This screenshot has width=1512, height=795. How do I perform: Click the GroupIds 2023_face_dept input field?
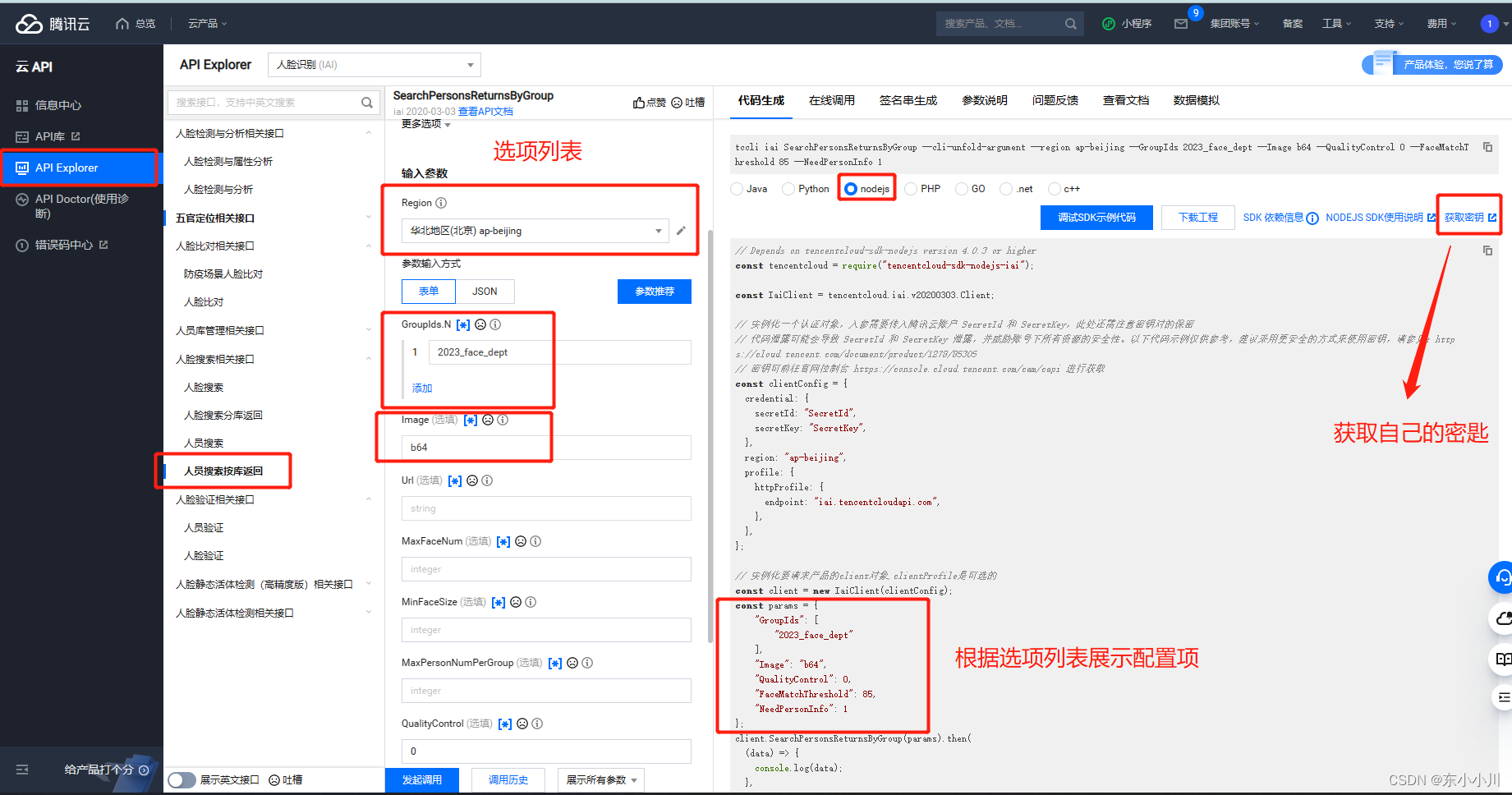[x=559, y=352]
